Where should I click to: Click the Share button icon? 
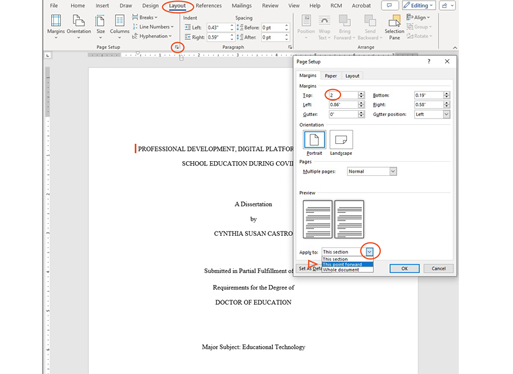click(x=447, y=6)
